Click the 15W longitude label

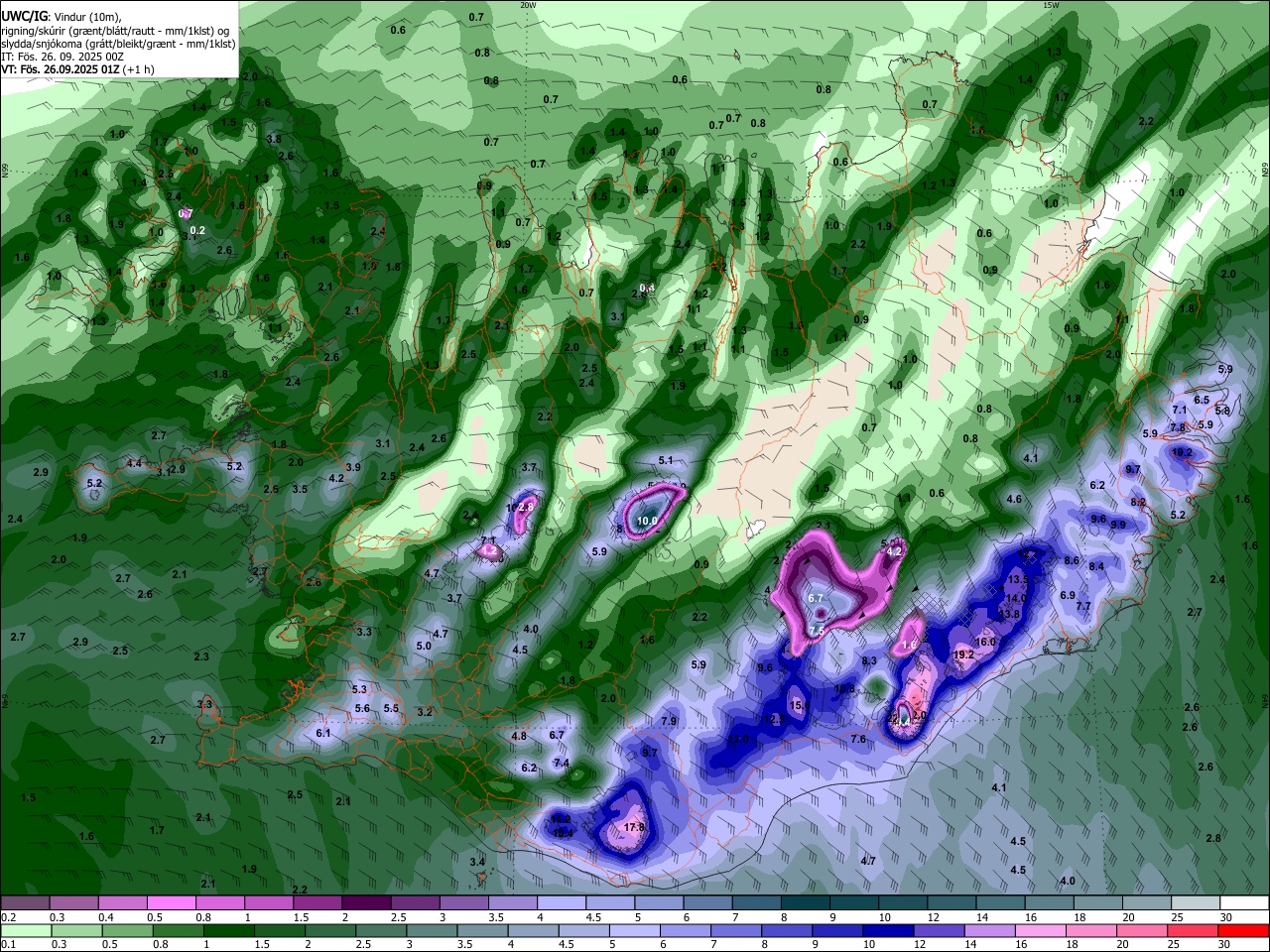coord(1051,5)
